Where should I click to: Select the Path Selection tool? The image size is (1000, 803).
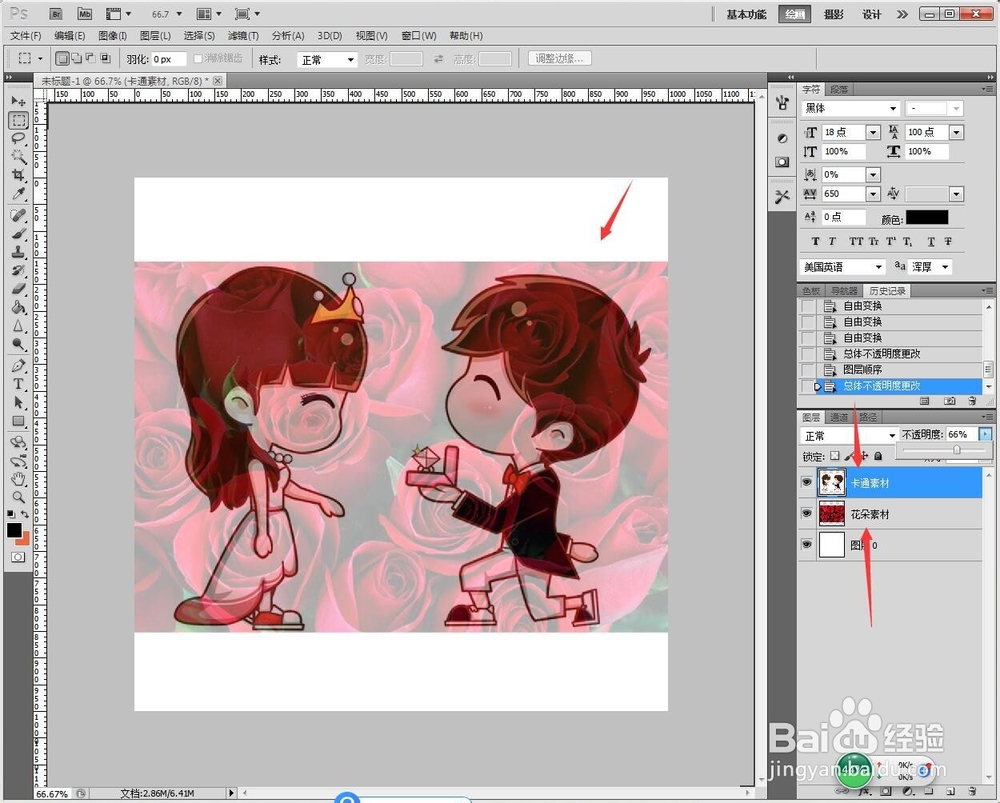pos(18,402)
